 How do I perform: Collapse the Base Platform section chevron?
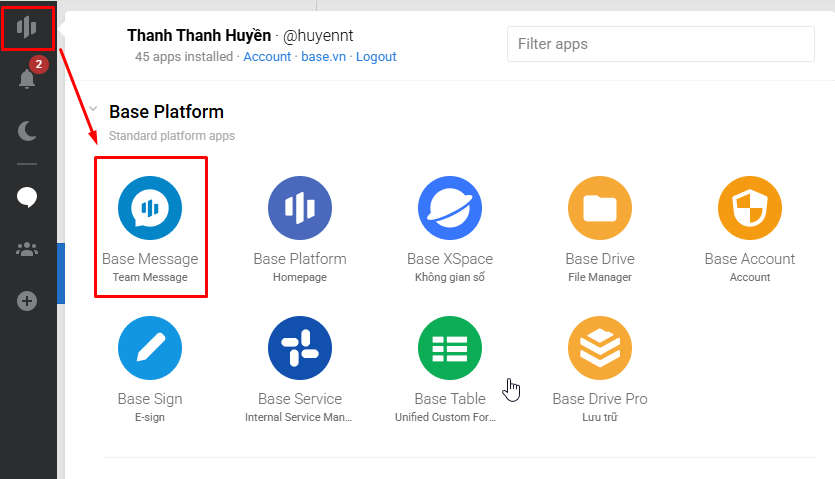(x=94, y=109)
